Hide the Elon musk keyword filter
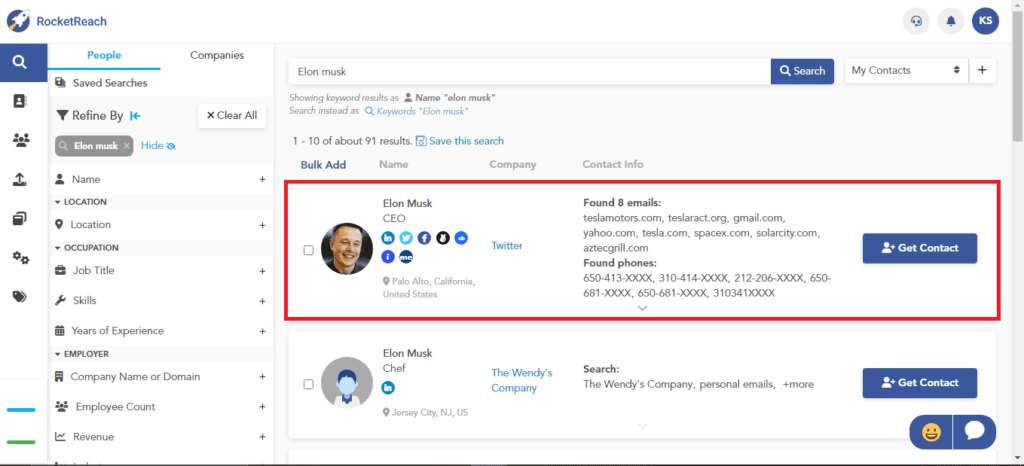Screen dimensions: 1024x466 coord(158,146)
